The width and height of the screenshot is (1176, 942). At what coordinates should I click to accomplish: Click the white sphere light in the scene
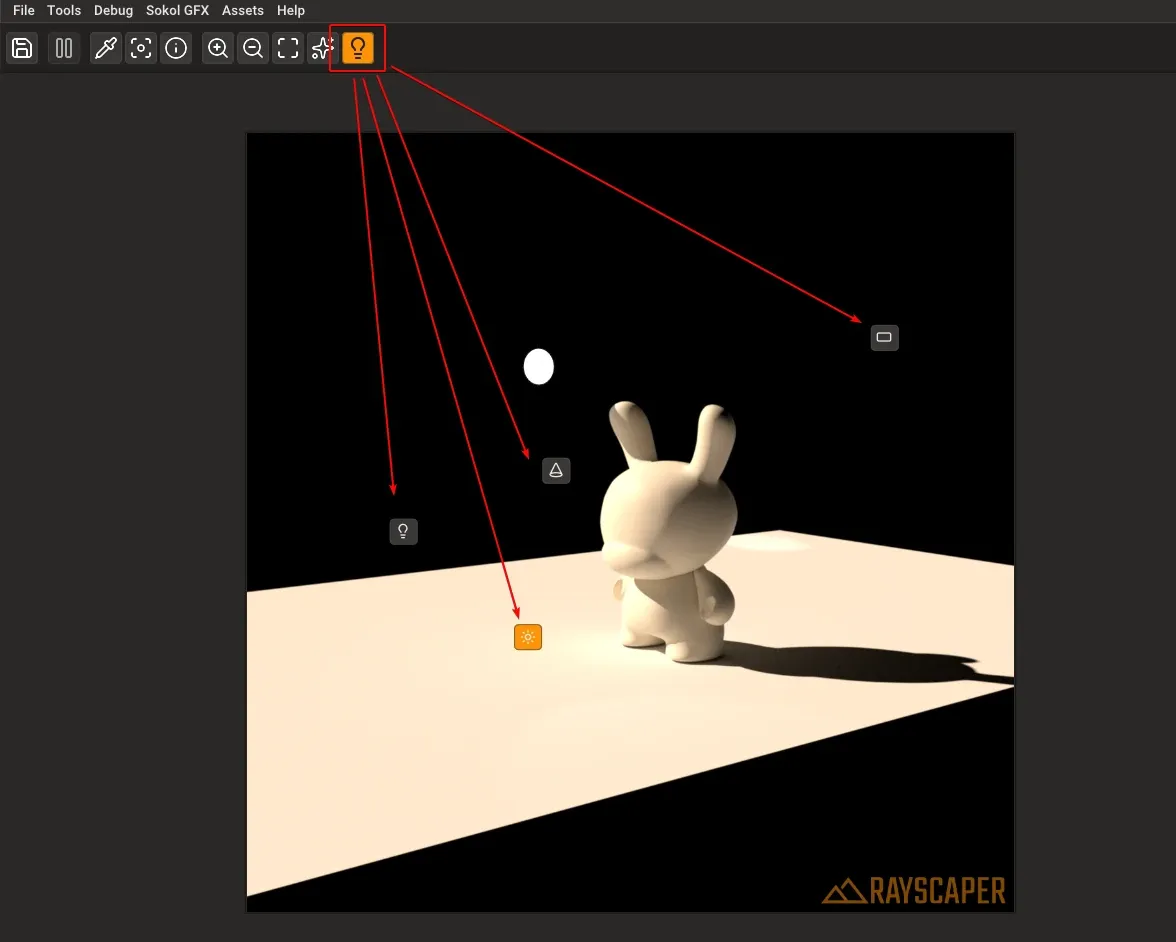tap(539, 366)
